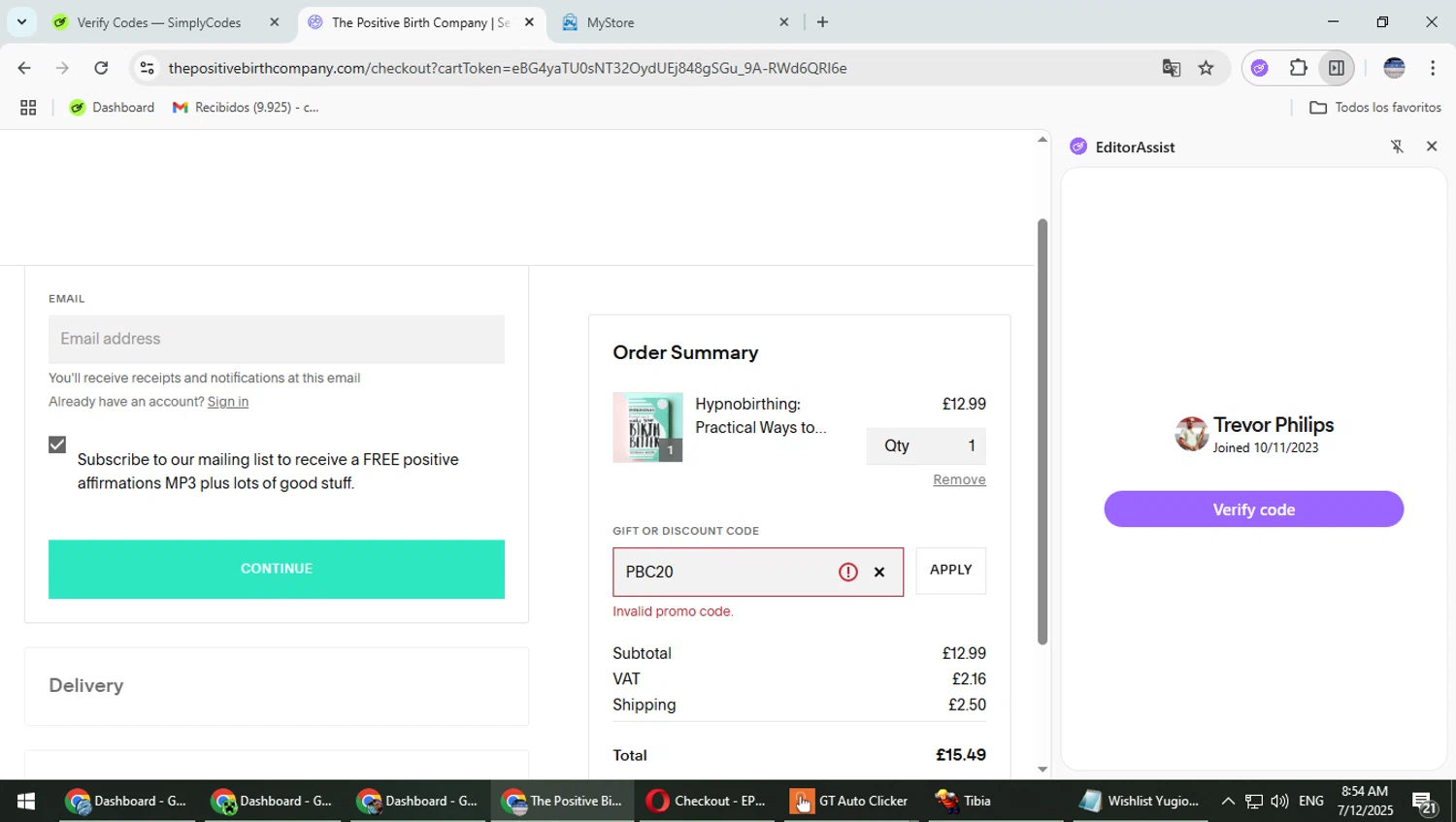
Task: Clear the discount code with X
Action: click(x=879, y=572)
